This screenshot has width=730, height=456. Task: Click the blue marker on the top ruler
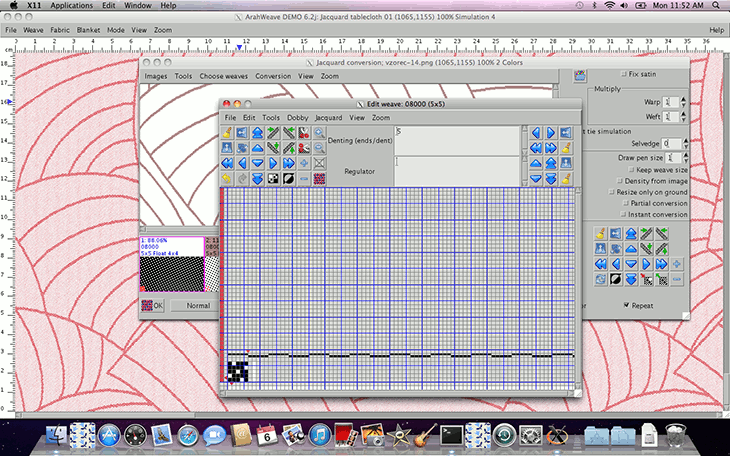click(239, 48)
